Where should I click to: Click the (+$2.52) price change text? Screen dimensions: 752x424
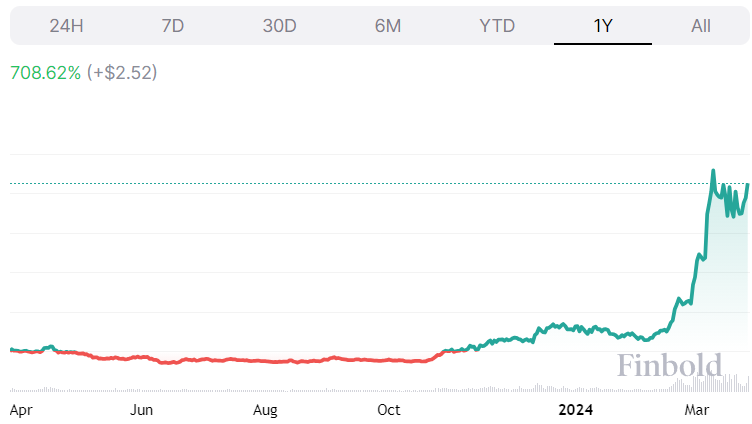pos(122,73)
